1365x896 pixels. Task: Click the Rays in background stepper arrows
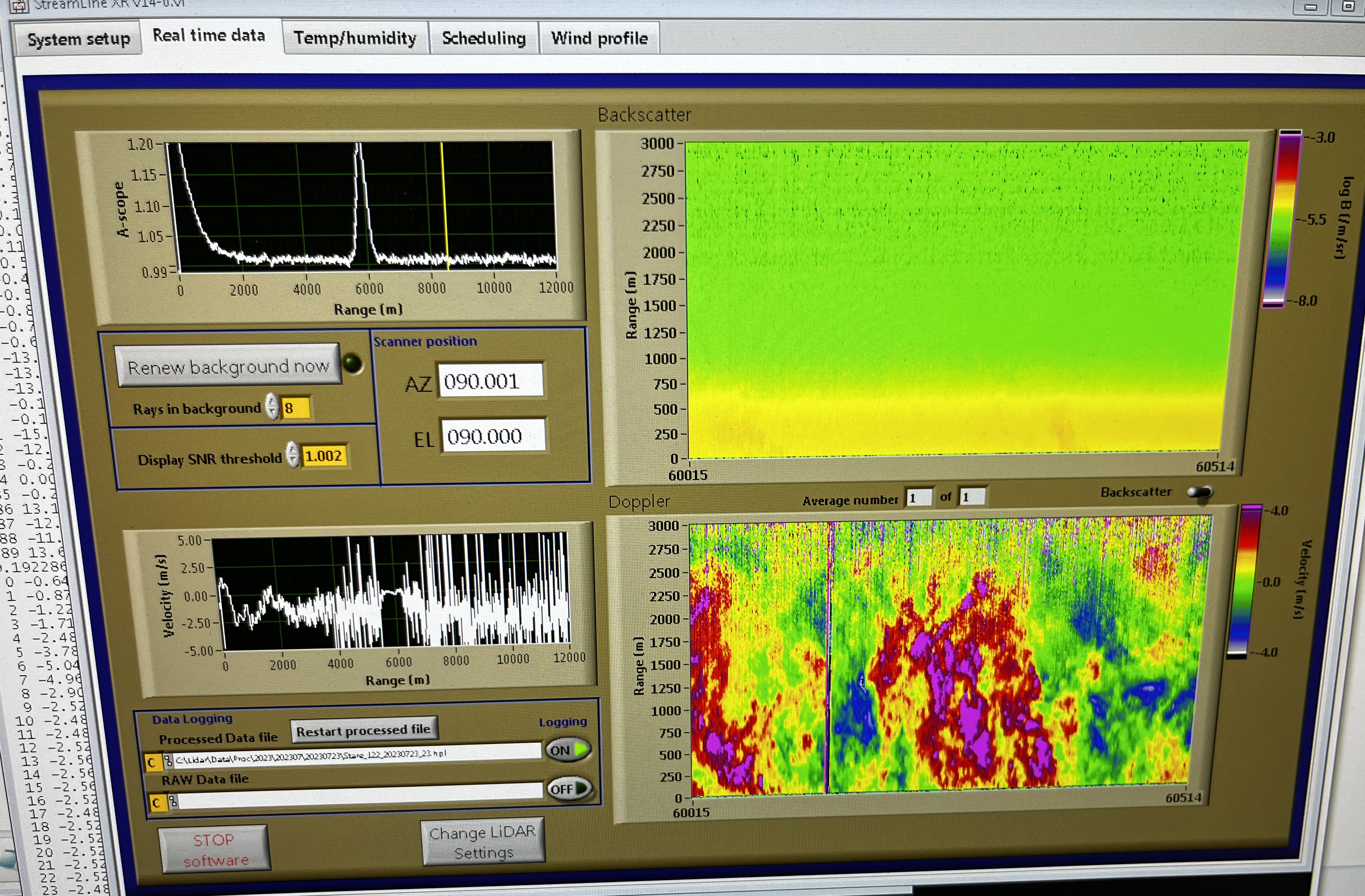pos(272,407)
